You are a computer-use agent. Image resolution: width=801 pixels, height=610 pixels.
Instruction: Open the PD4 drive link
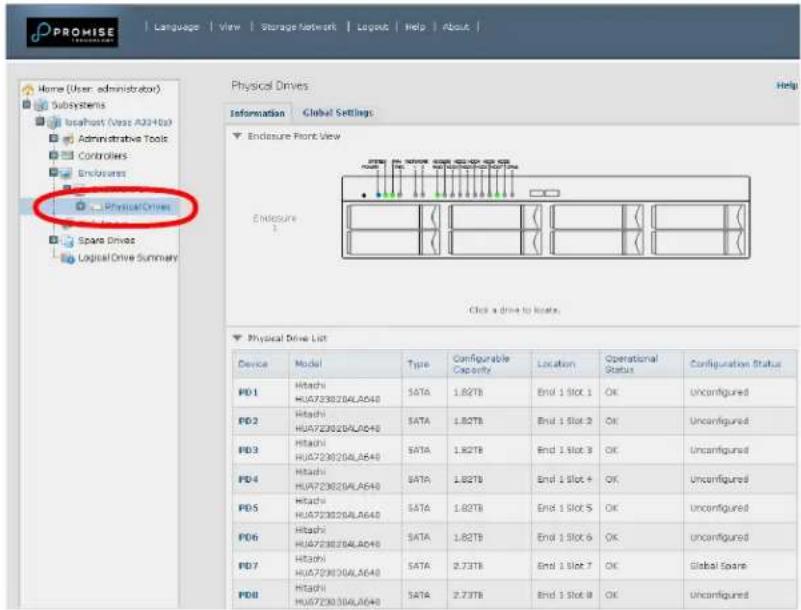pos(248,479)
